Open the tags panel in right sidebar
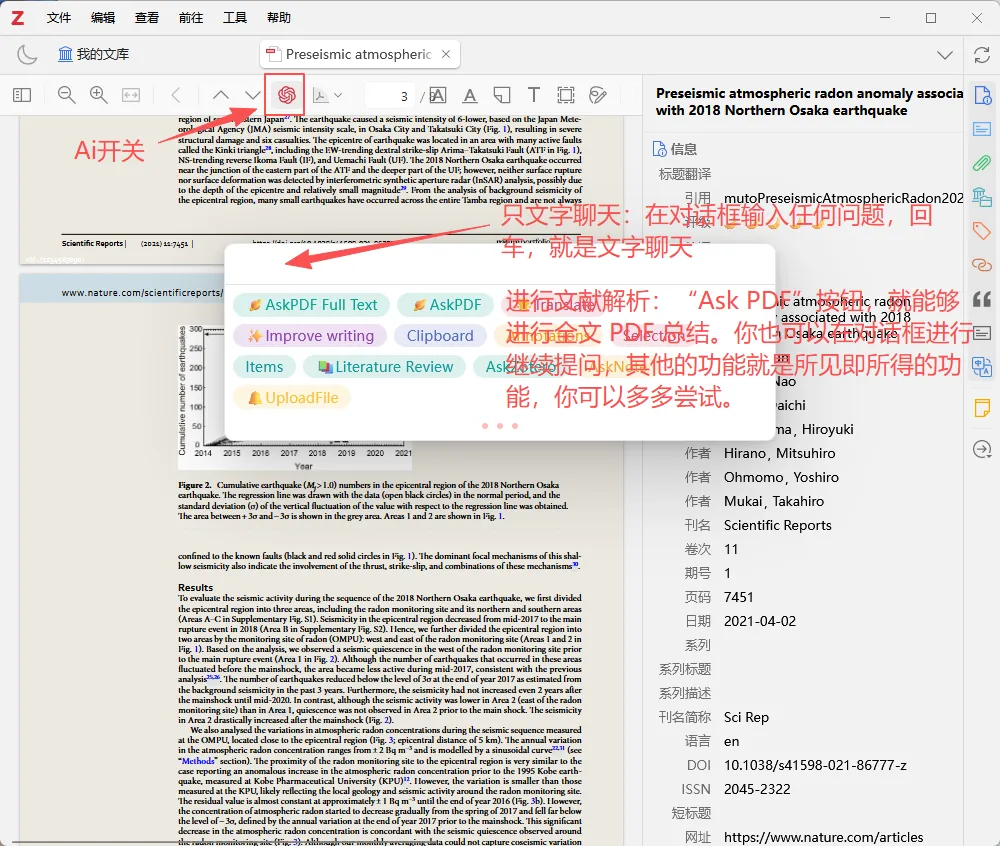 click(982, 231)
